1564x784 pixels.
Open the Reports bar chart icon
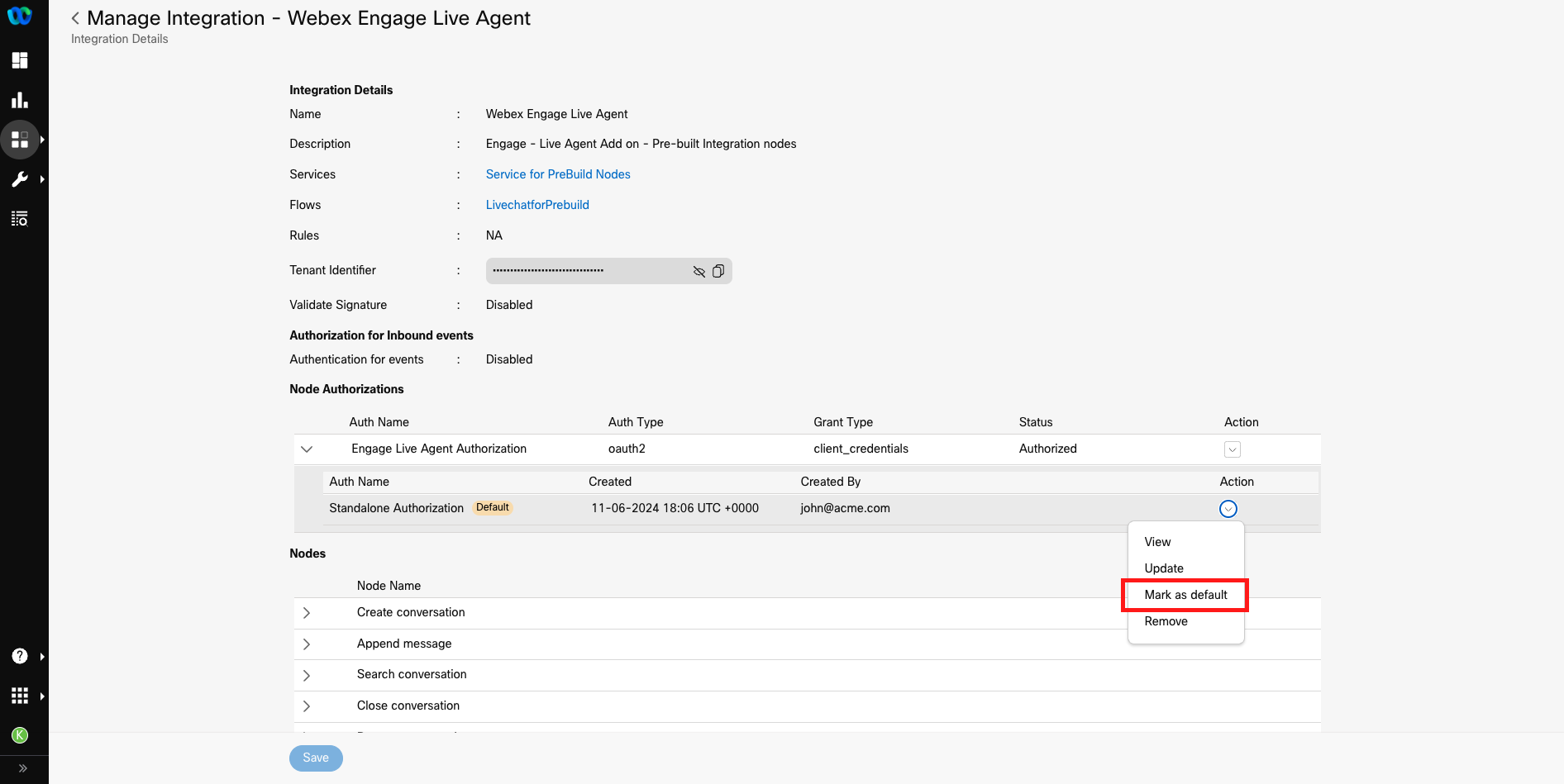click(20, 100)
